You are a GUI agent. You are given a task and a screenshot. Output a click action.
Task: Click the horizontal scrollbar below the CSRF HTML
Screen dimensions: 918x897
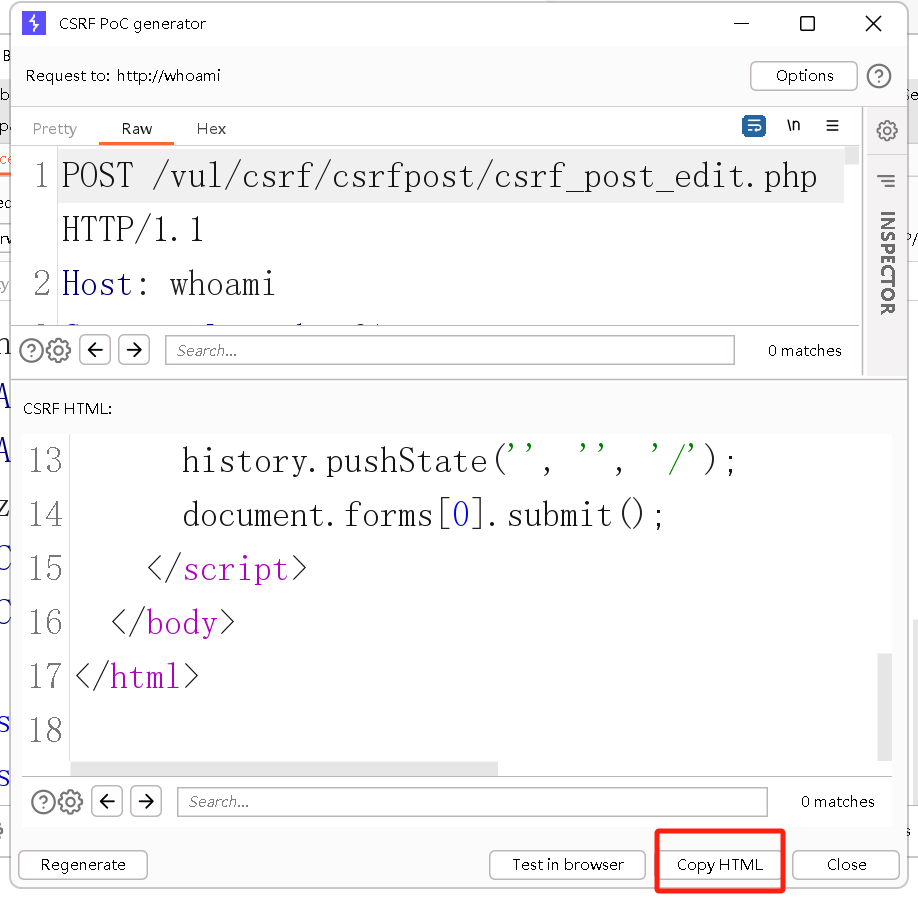tap(283, 769)
